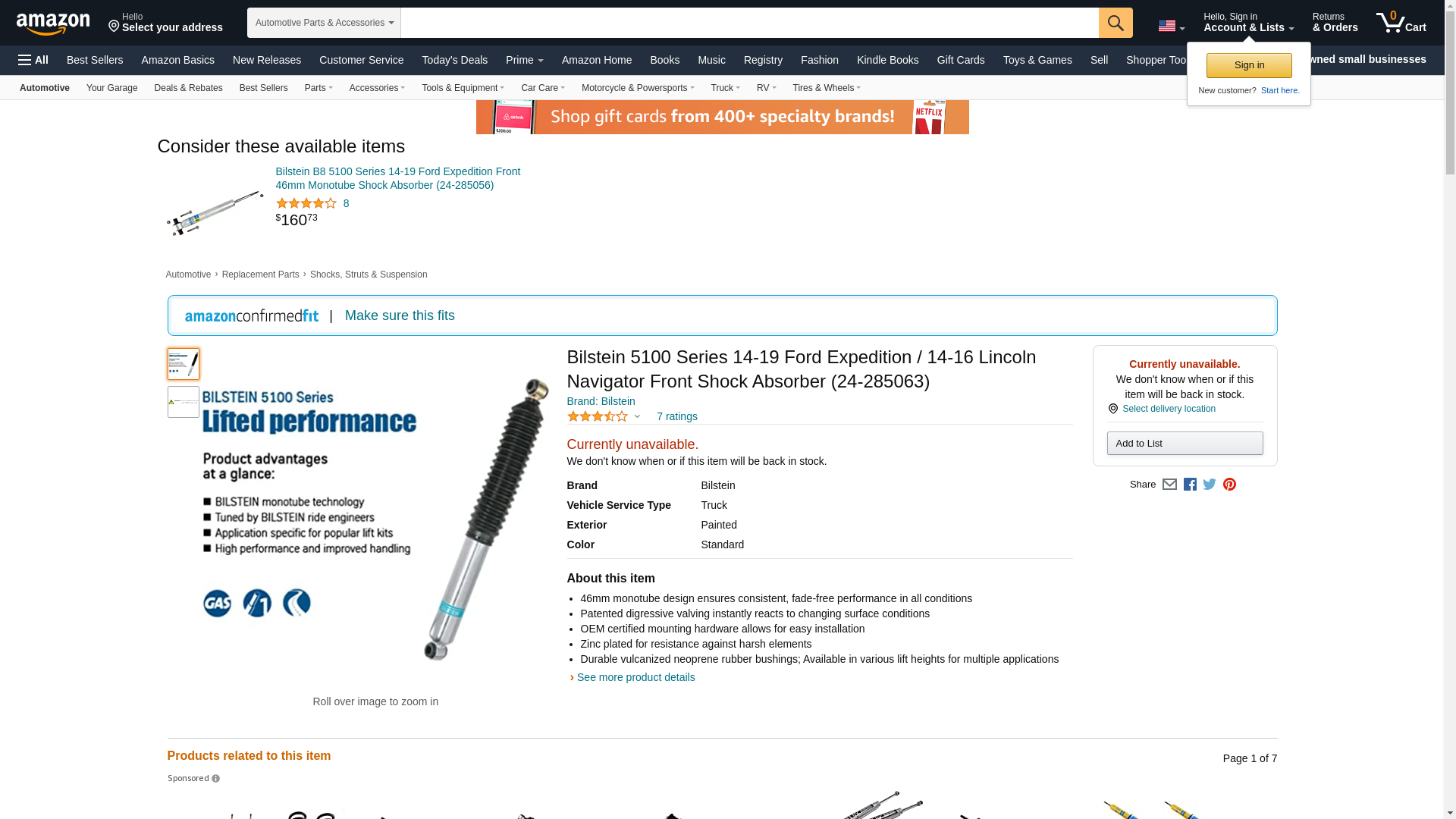Viewport: 1456px width, 819px height.
Task: Click the yellow Sign in button
Action: (x=1249, y=65)
